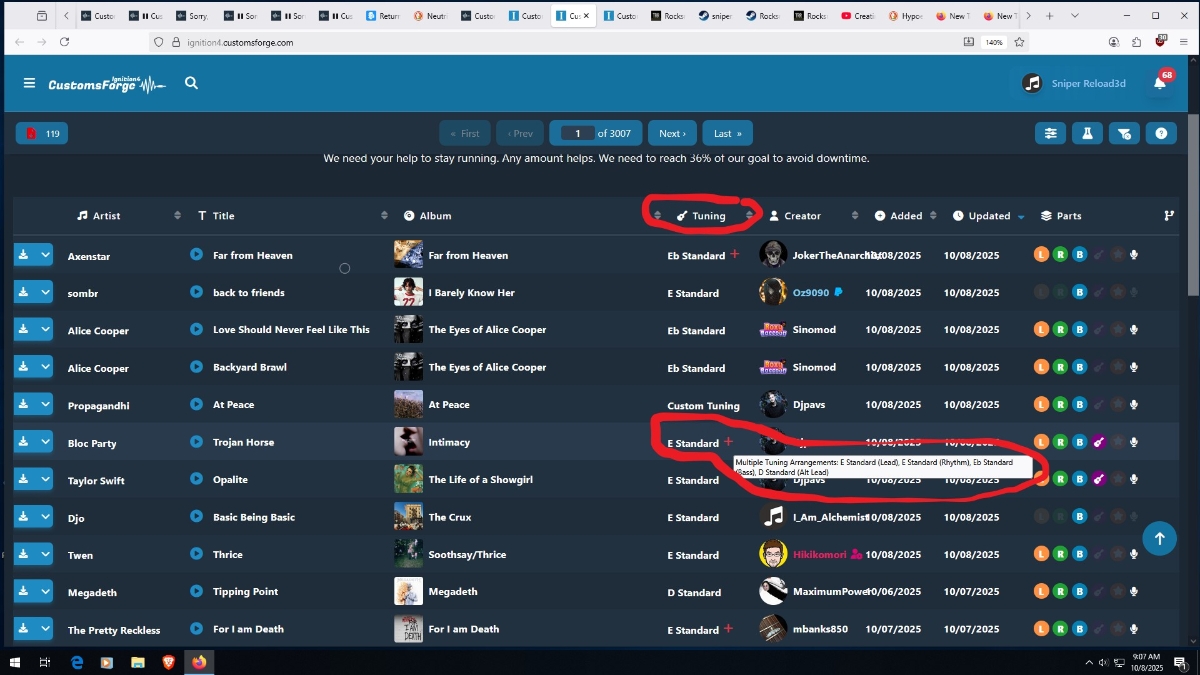Open the filter sliders settings
Viewport: 1200px width, 675px height.
1050,133
